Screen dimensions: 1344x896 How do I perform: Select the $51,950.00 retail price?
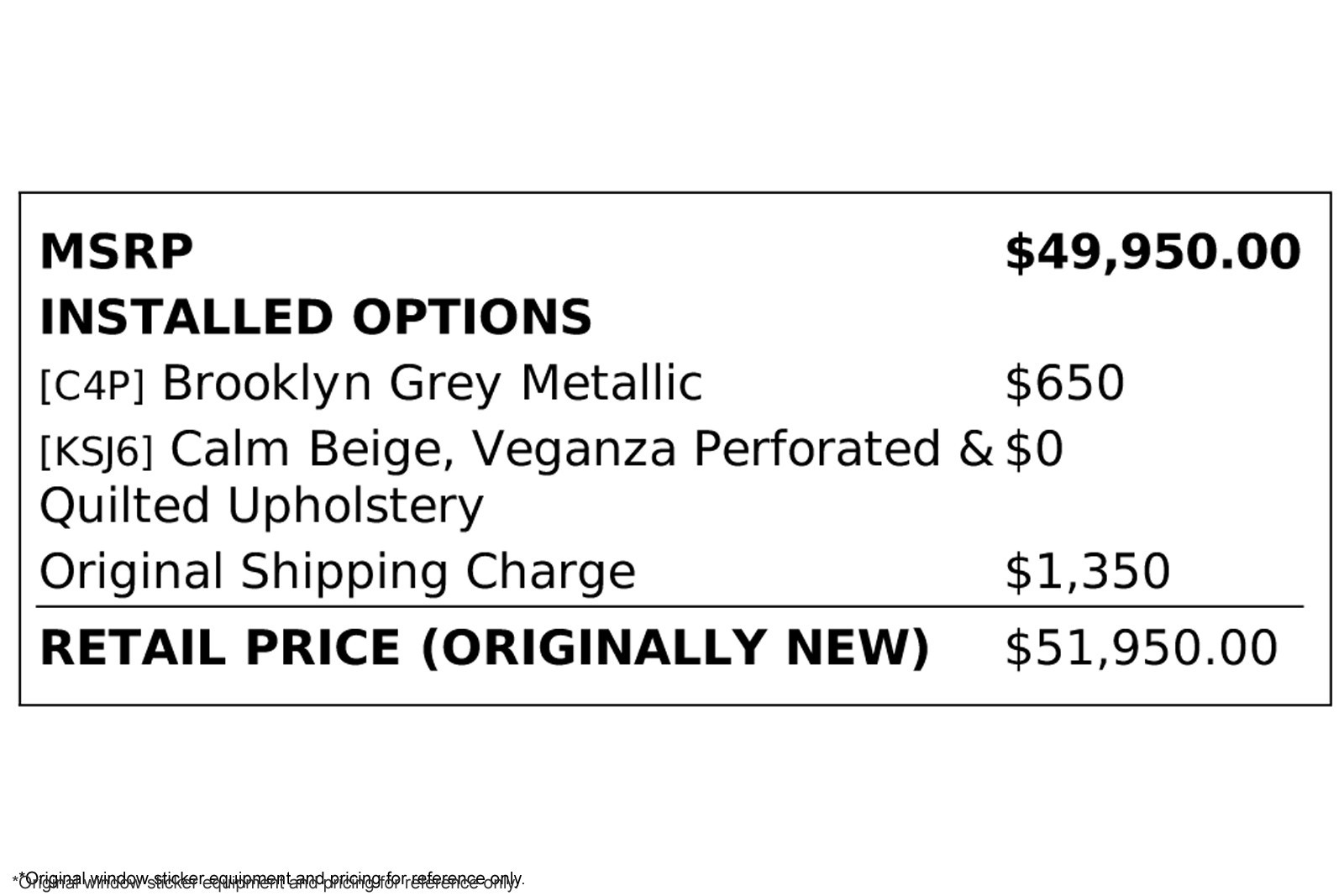point(1141,648)
